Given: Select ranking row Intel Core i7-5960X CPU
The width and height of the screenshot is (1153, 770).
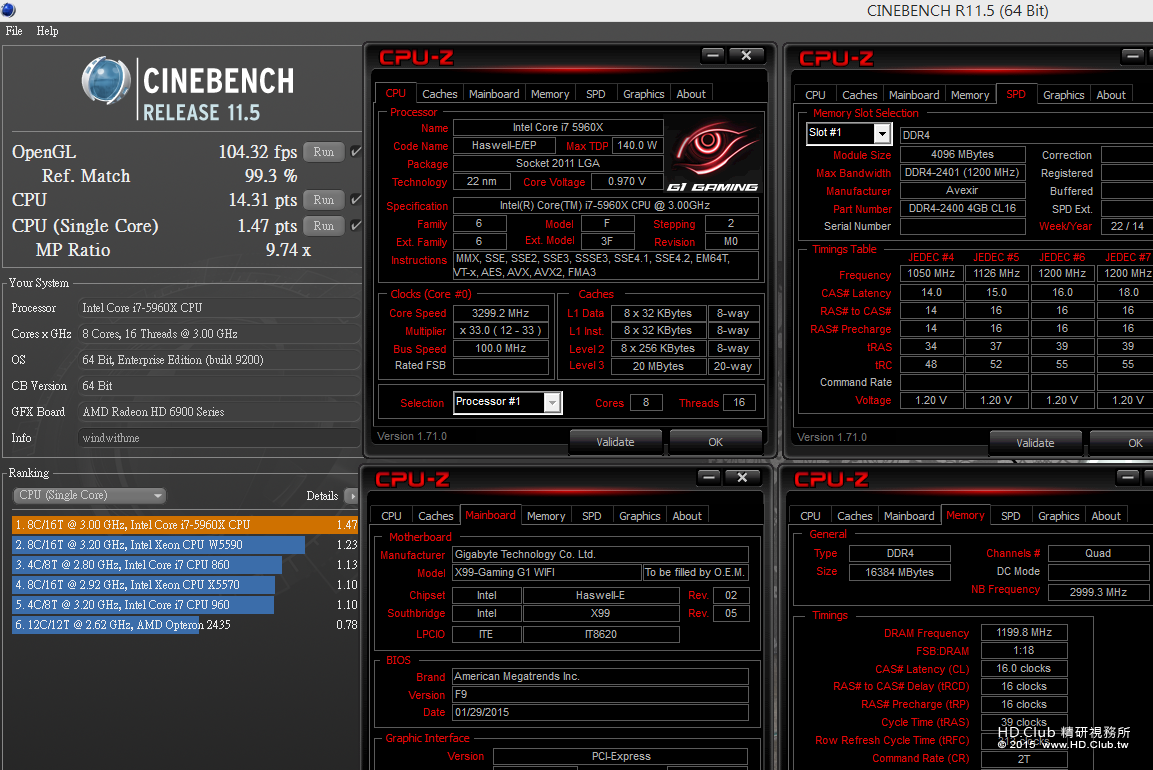Looking at the screenshot, I should click(185, 525).
